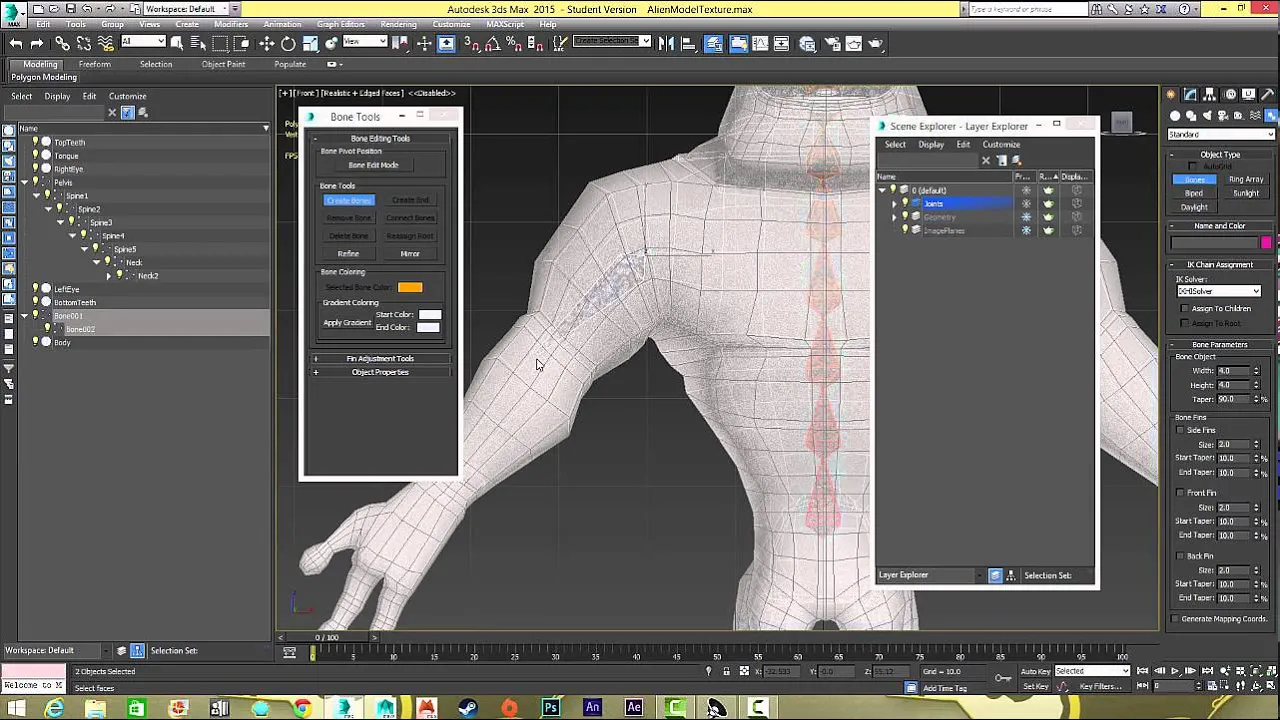
Task: Open the orange Selected Bone Color swatch
Action: tap(410, 288)
